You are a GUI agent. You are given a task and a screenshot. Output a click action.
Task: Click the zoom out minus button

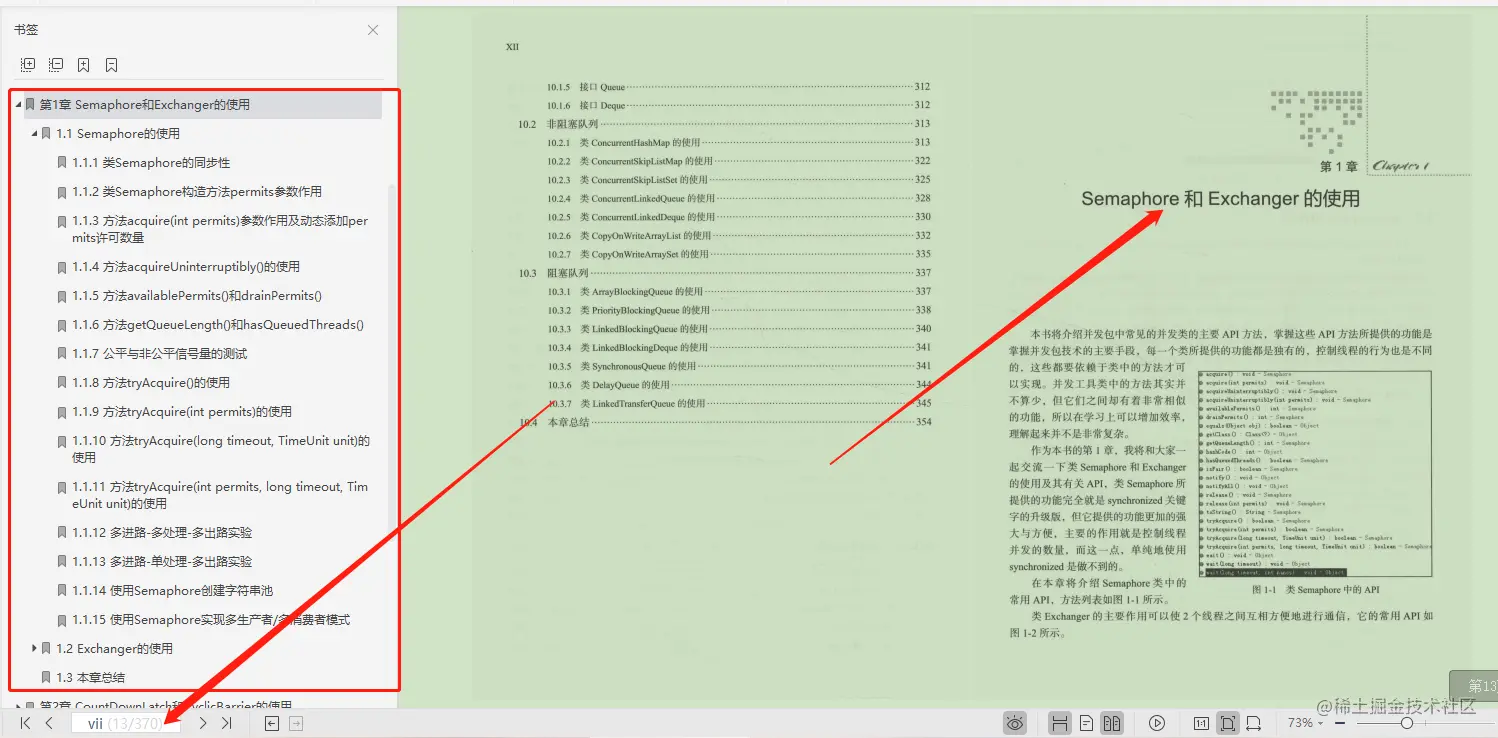pyautogui.click(x=1341, y=723)
